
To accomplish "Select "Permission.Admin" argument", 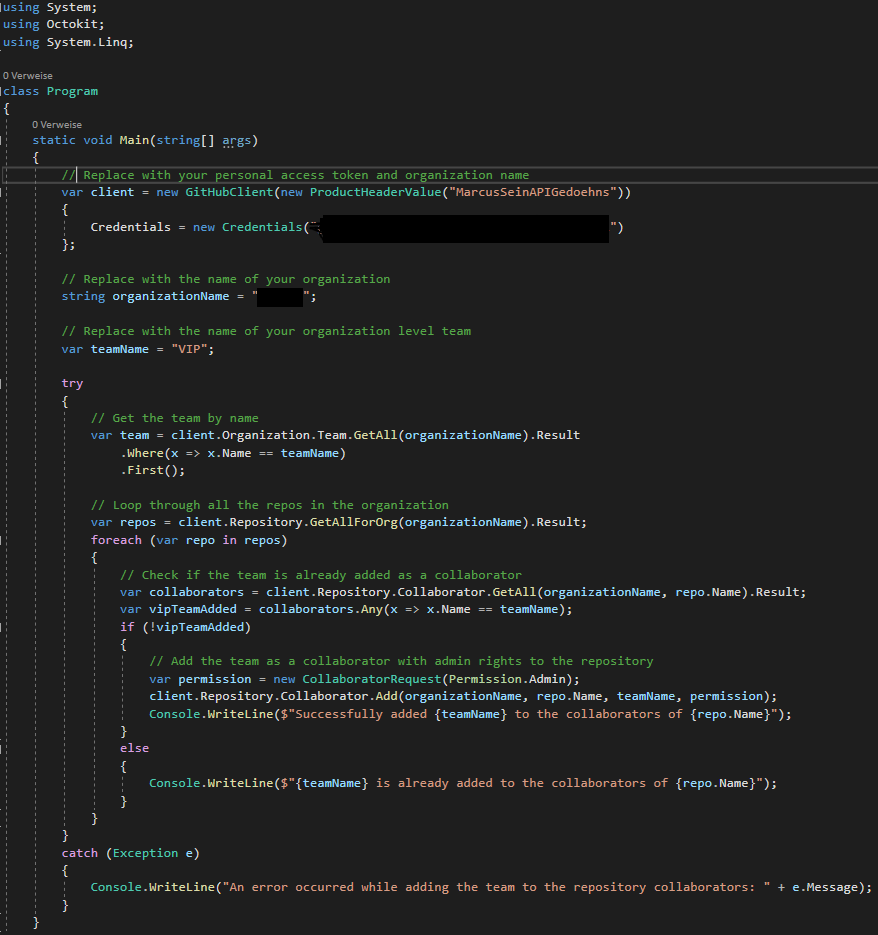I will (507, 679).
